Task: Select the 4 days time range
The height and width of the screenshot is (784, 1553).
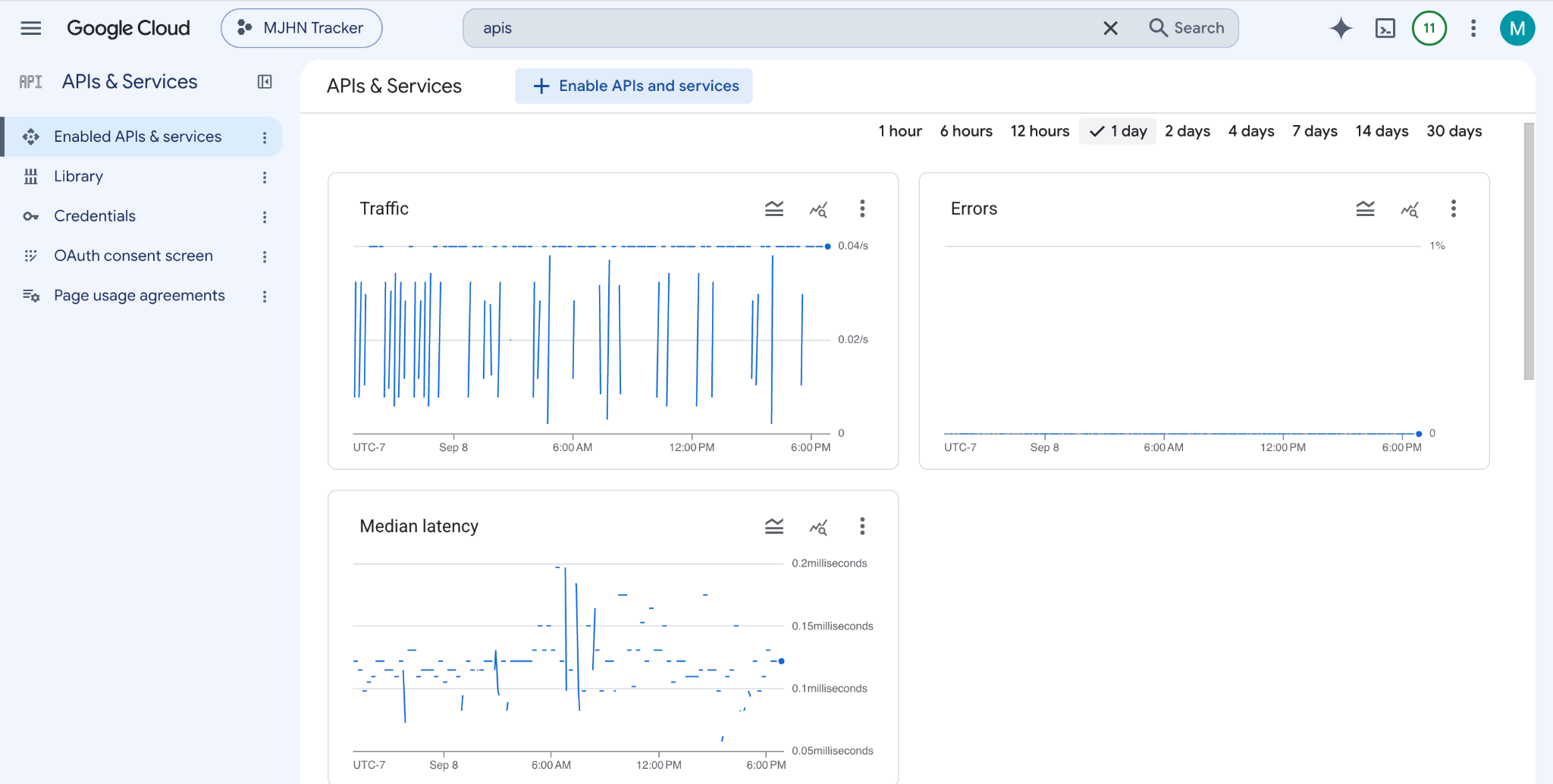Action: 1251,131
